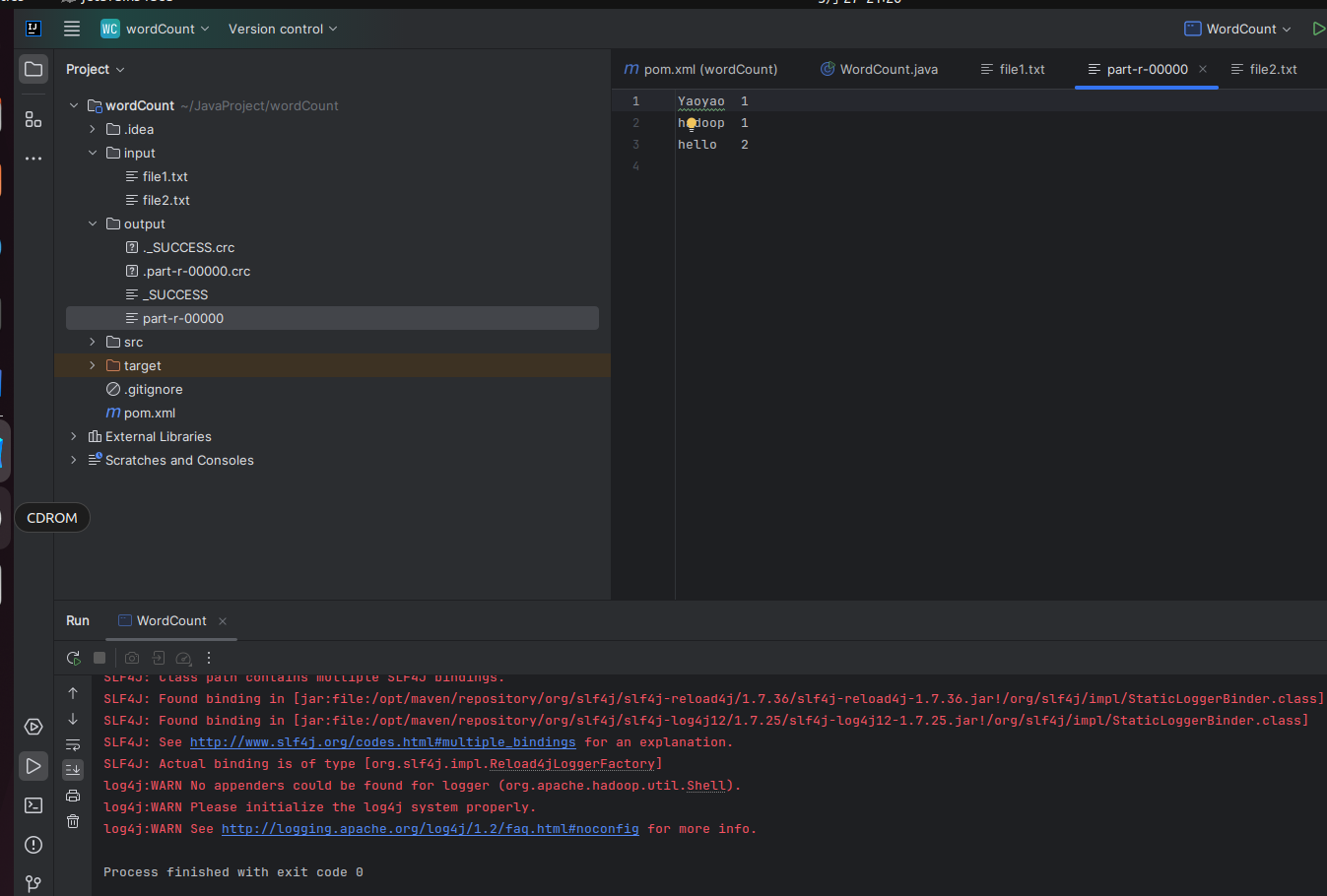Click the Run panel title label
Image resolution: width=1327 pixels, height=896 pixels.
[x=78, y=620]
